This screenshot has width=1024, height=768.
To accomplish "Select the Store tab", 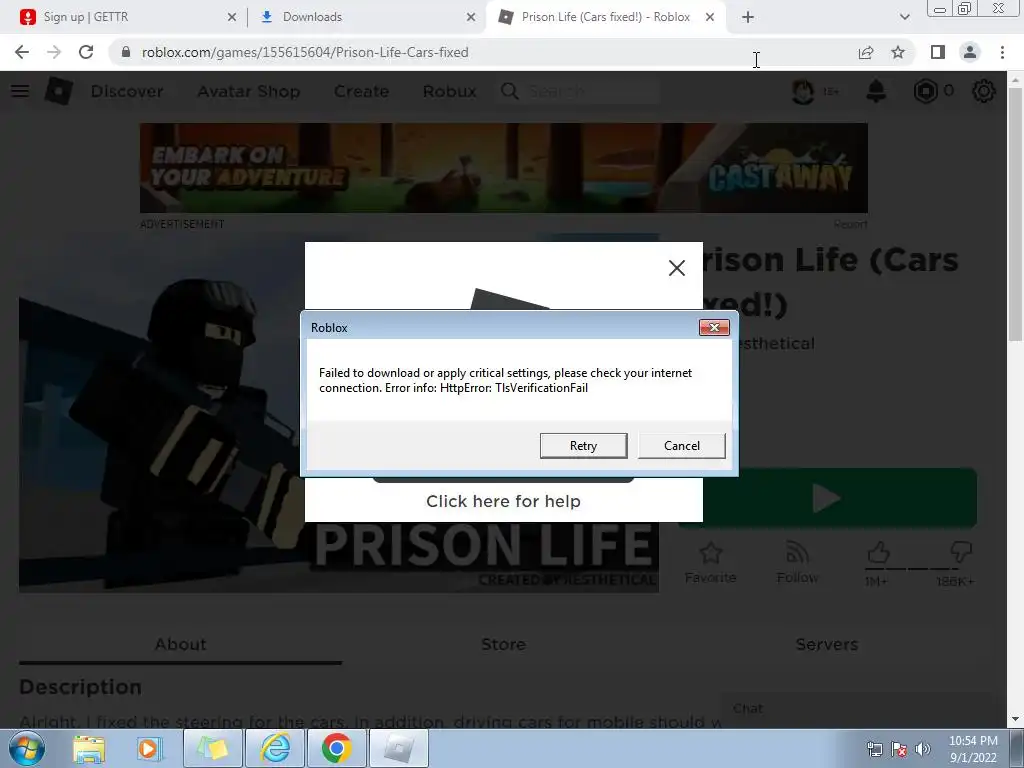I will click(x=503, y=645).
